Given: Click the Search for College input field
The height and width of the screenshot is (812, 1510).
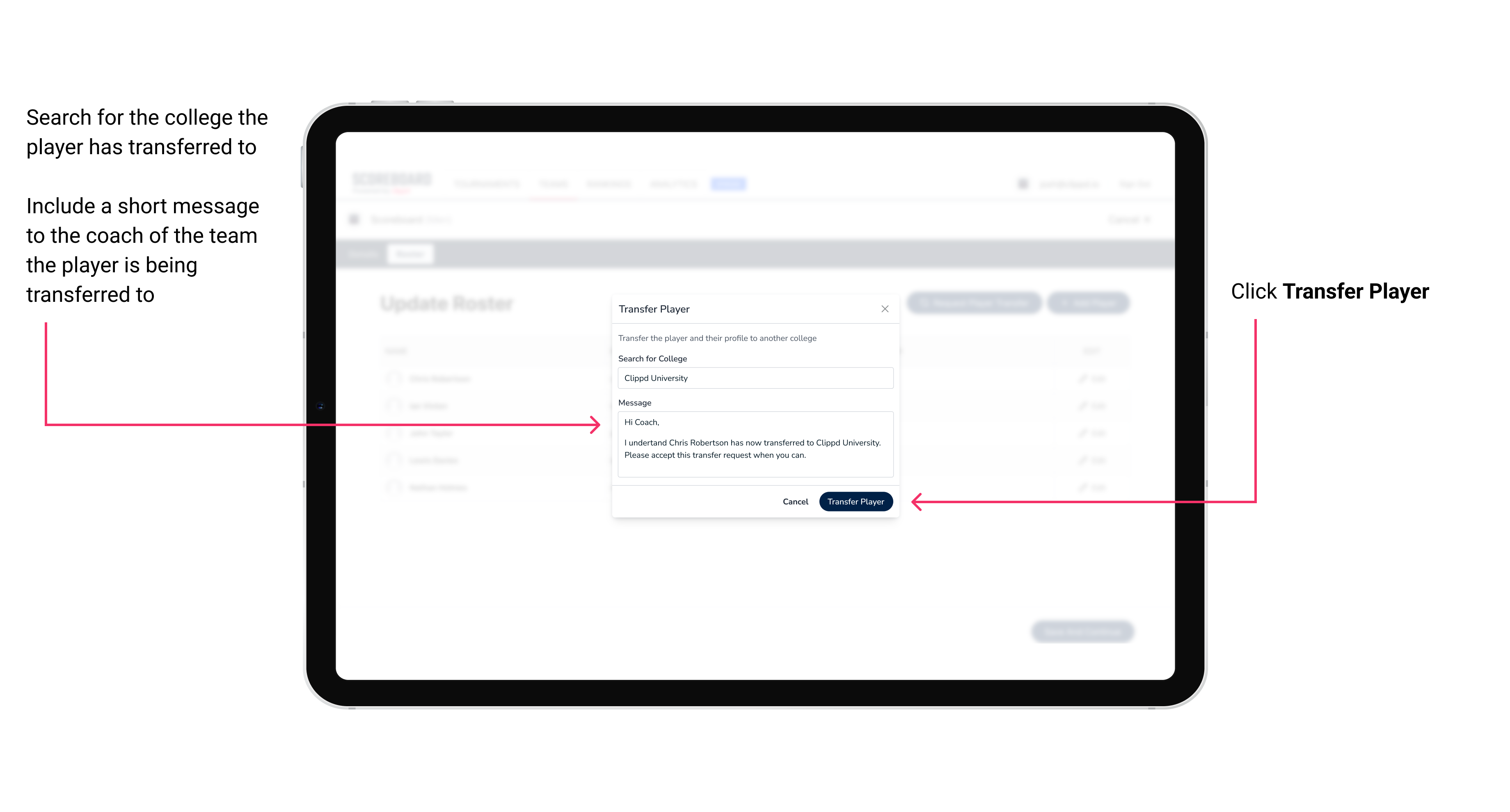Looking at the screenshot, I should coord(751,378).
